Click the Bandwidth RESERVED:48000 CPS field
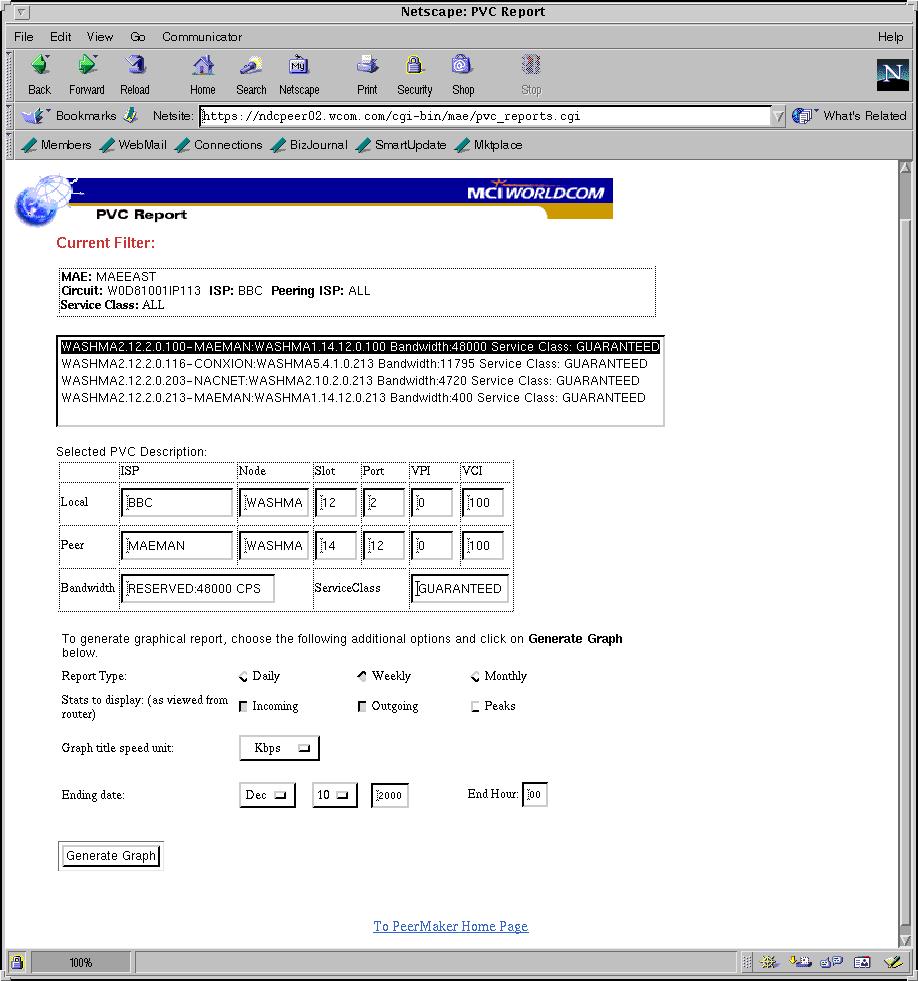 (198, 589)
